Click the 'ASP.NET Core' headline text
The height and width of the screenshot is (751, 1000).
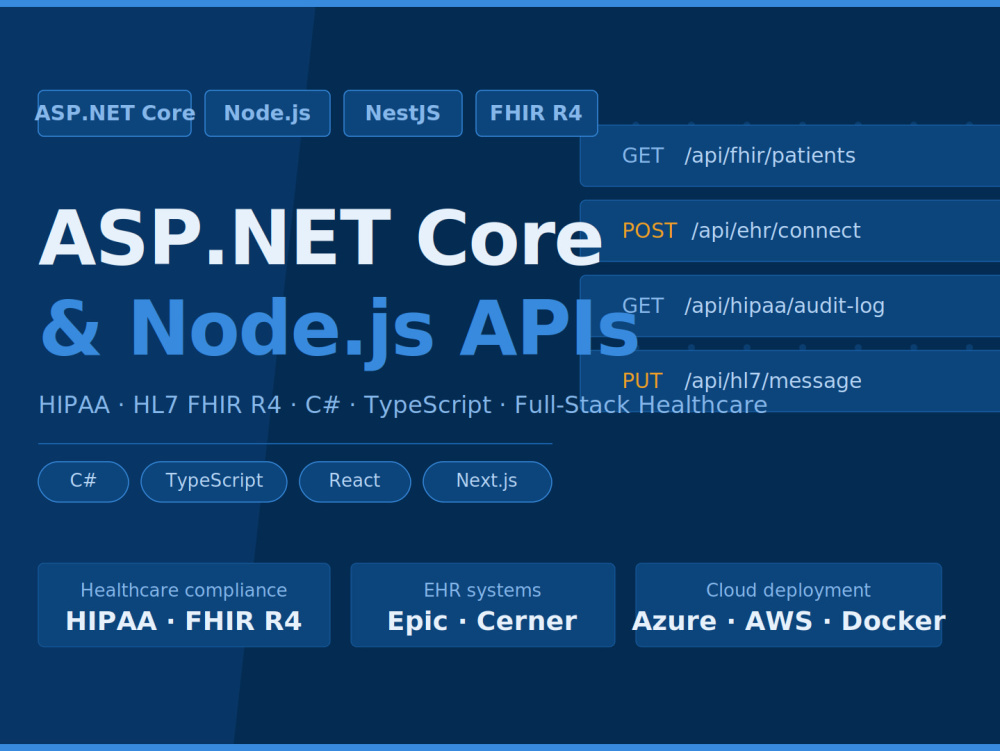tap(321, 238)
